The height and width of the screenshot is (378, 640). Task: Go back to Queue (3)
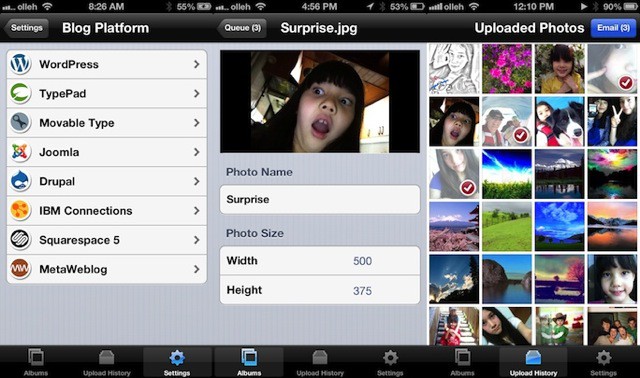pos(242,28)
